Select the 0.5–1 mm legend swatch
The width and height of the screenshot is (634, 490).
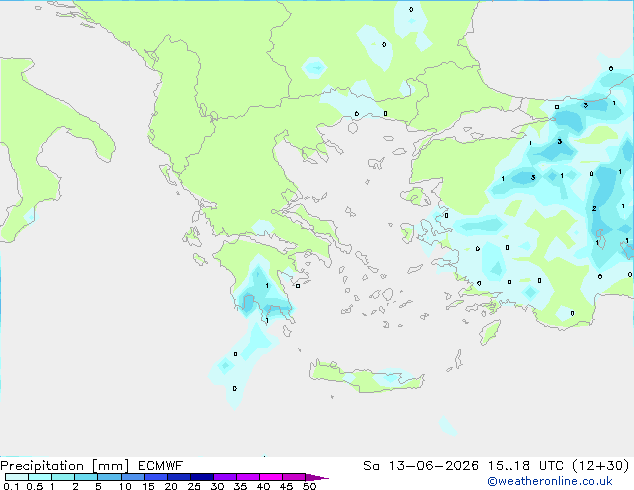[40, 477]
